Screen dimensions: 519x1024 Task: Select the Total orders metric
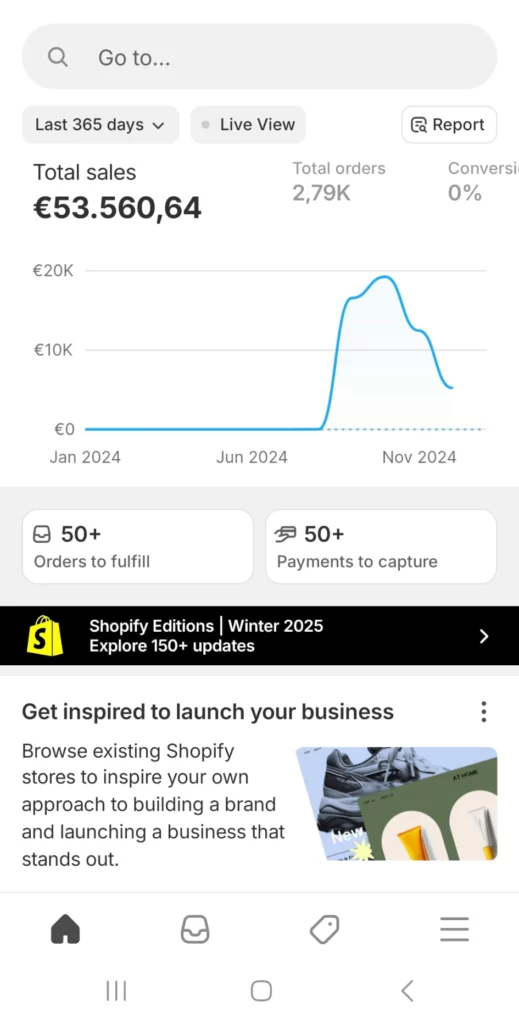tap(339, 181)
